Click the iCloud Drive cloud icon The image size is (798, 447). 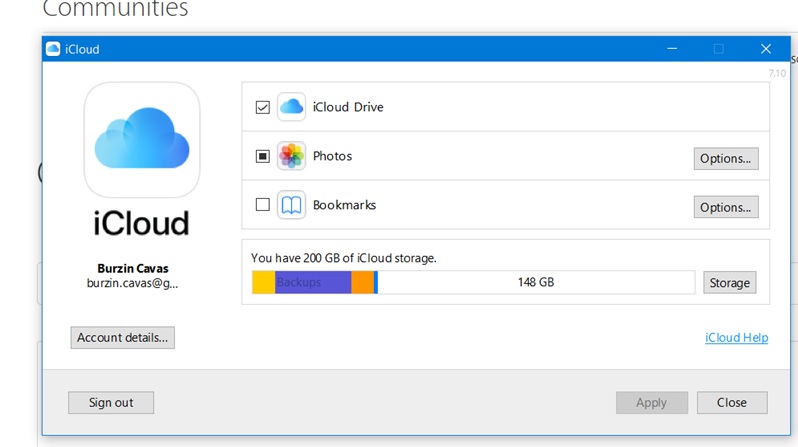pyautogui.click(x=291, y=107)
